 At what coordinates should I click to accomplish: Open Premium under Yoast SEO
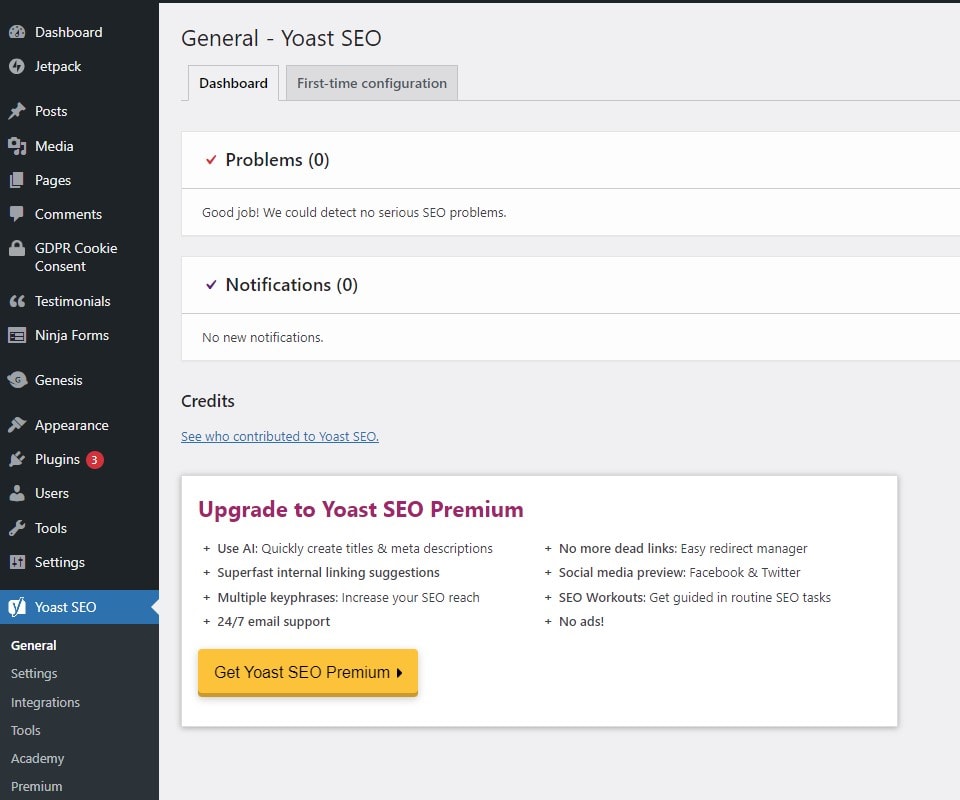(x=36, y=786)
